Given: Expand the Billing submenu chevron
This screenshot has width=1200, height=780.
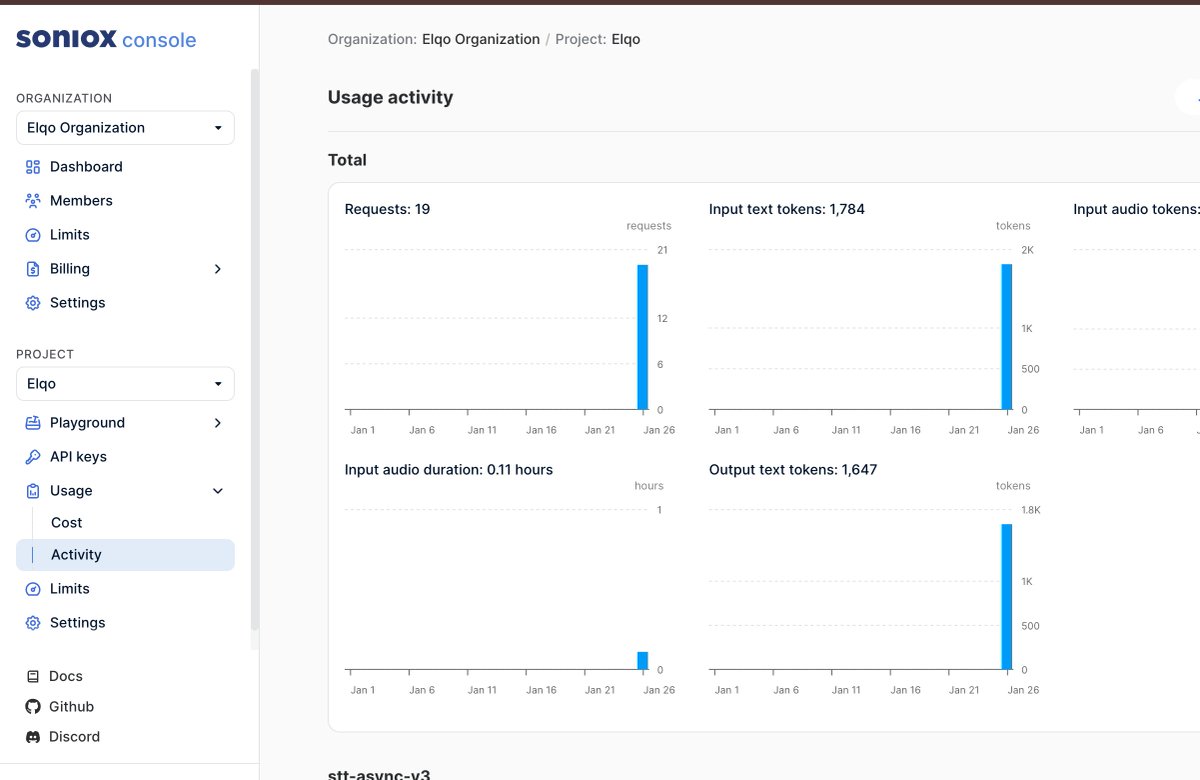Looking at the screenshot, I should 218,269.
